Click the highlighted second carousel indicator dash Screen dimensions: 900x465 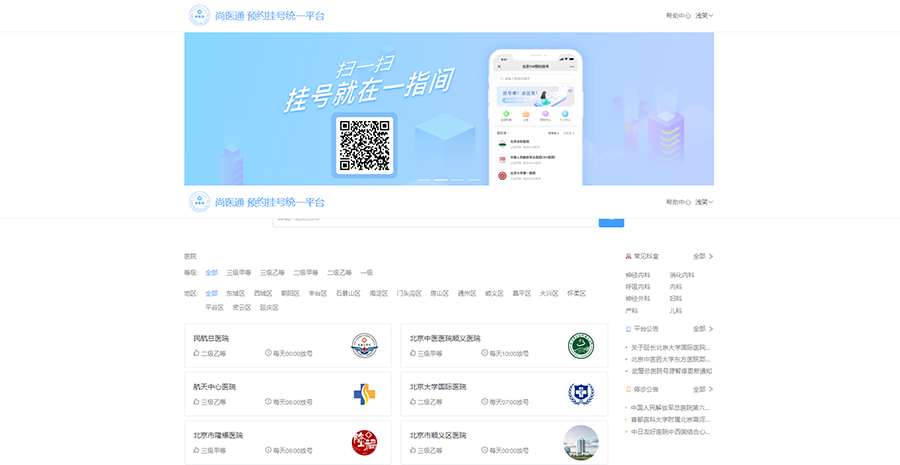tap(441, 180)
